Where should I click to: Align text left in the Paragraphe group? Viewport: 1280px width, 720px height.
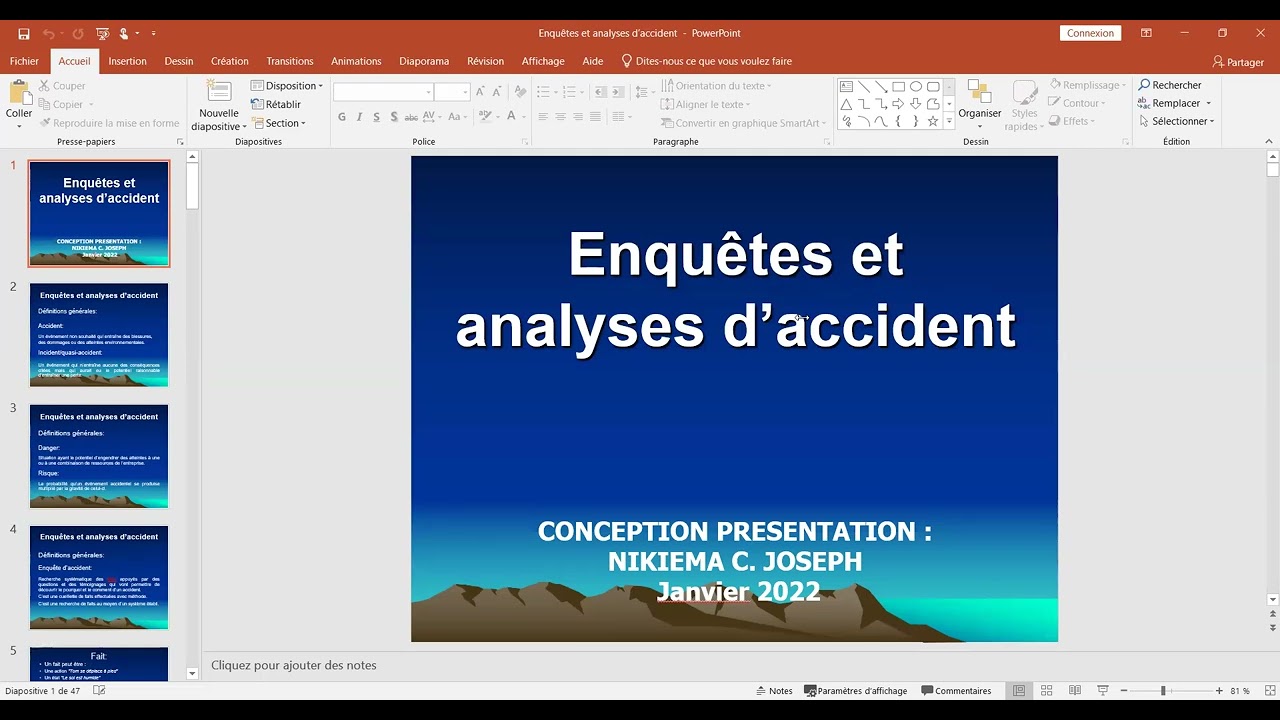pos(543,117)
